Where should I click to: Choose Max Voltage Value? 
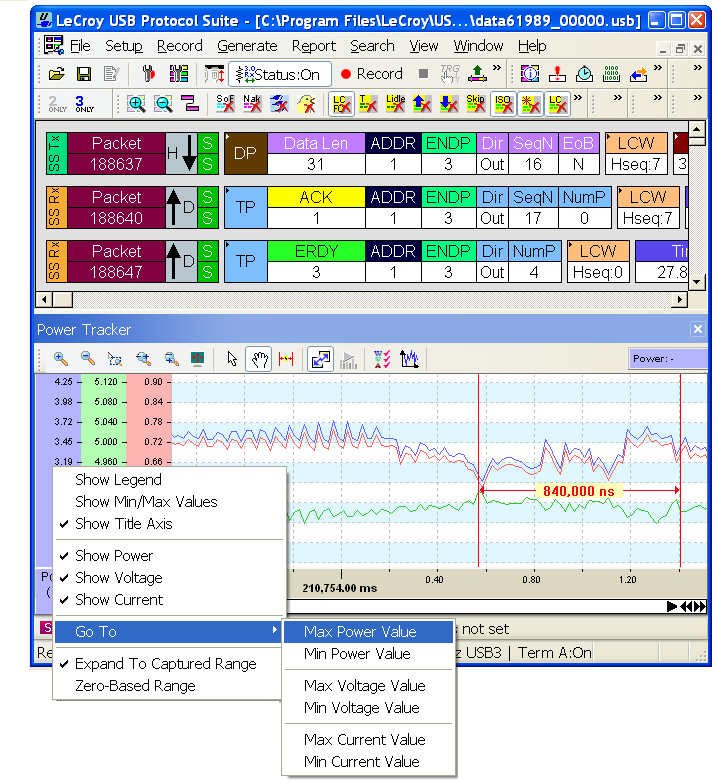[x=368, y=686]
